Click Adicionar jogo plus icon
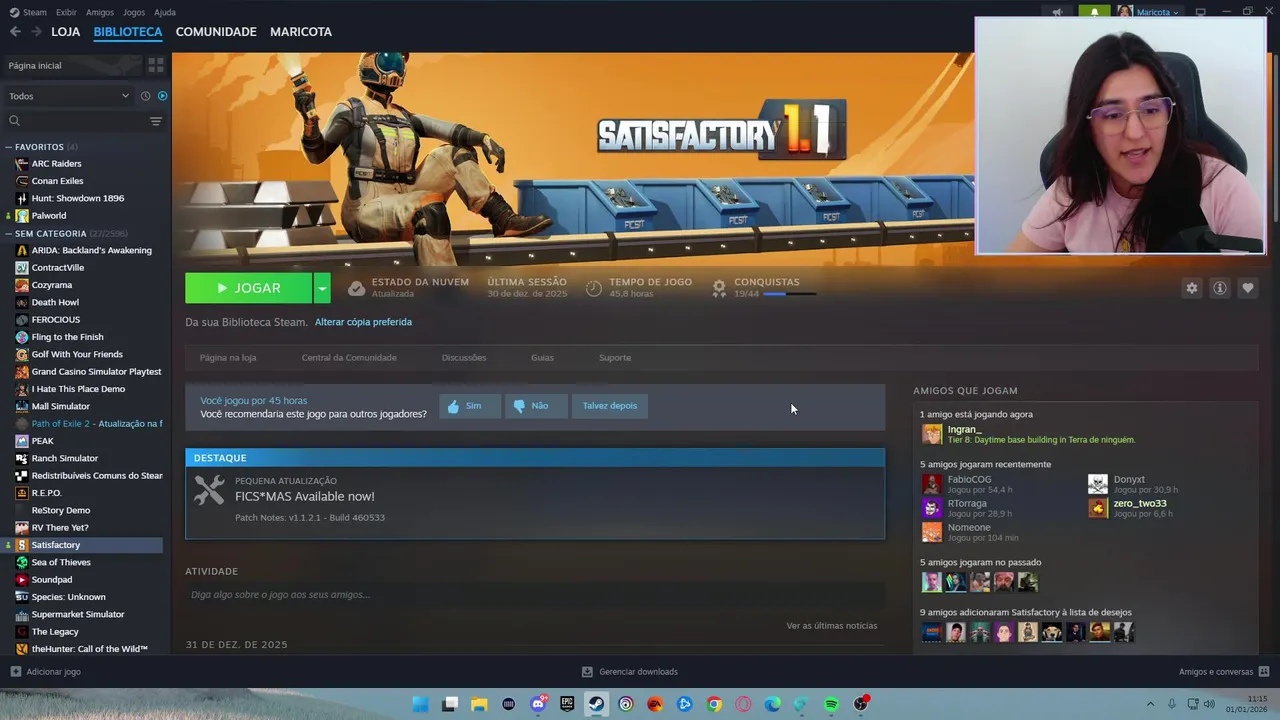 pyautogui.click(x=15, y=672)
